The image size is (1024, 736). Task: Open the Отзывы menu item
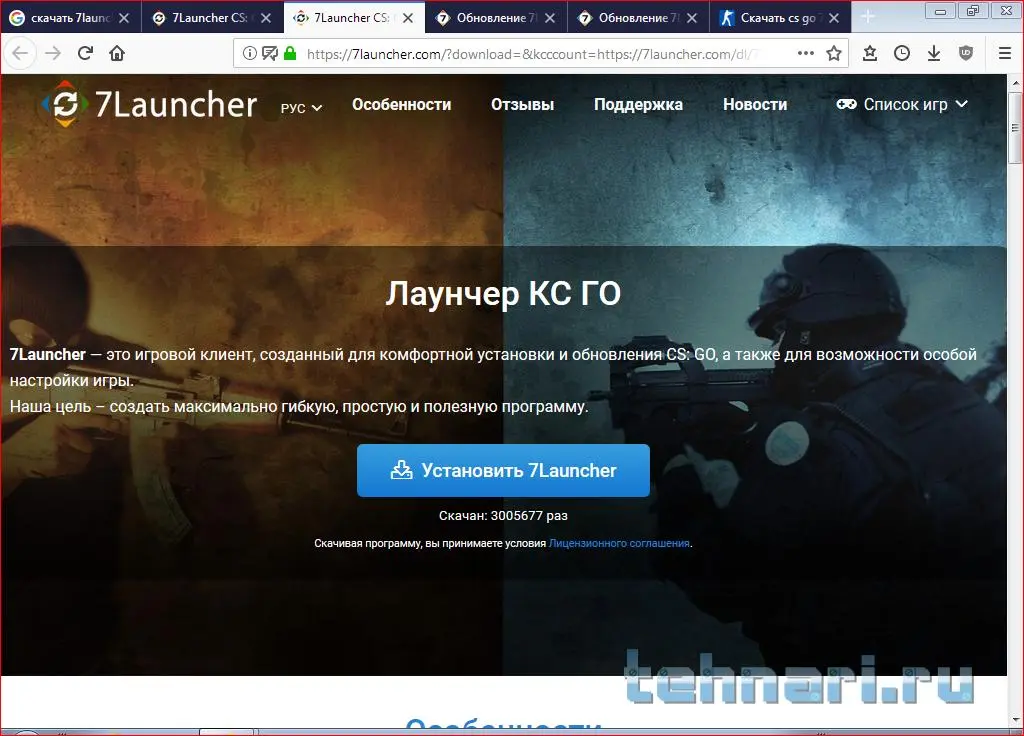coord(522,104)
